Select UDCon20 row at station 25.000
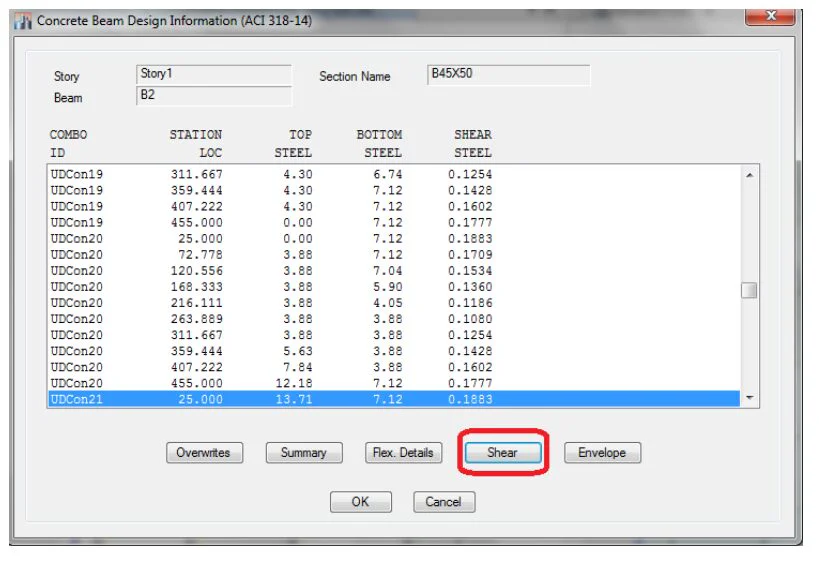 [394, 239]
